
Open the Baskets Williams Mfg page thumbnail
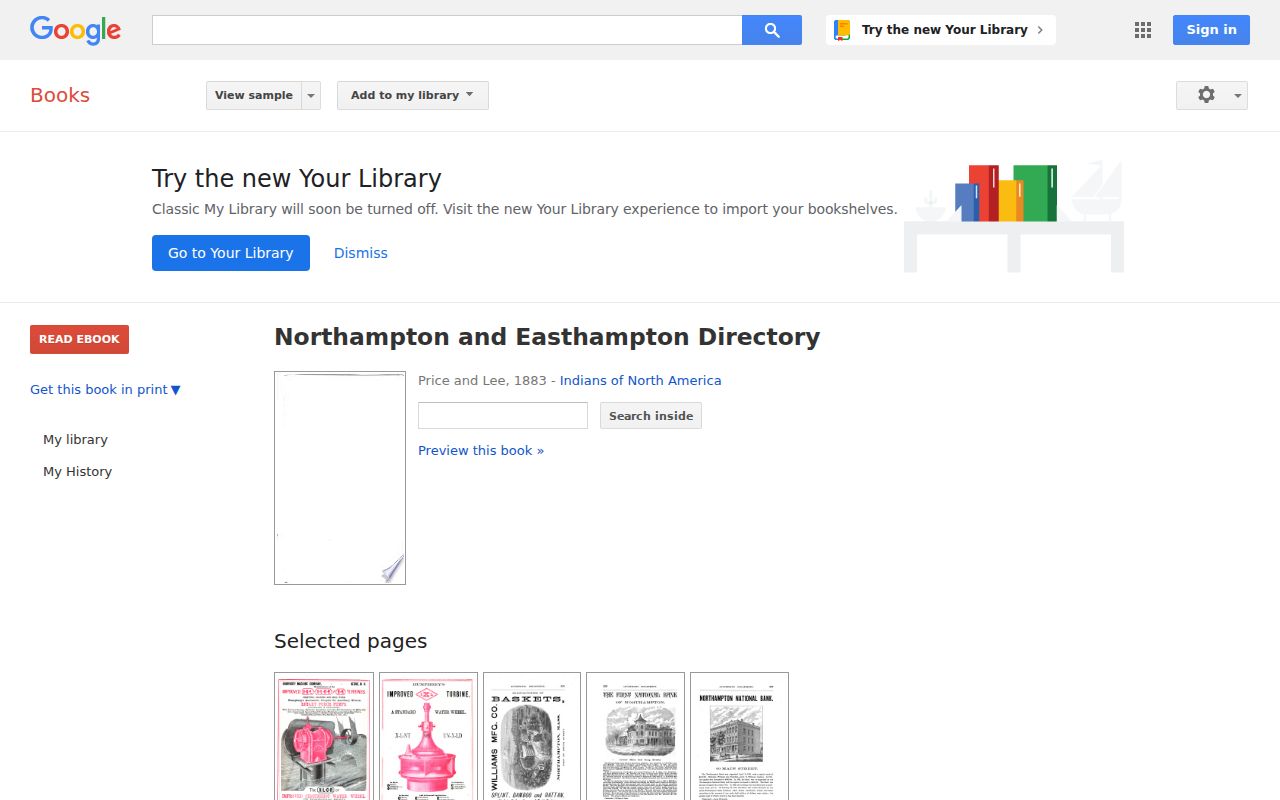(x=532, y=736)
